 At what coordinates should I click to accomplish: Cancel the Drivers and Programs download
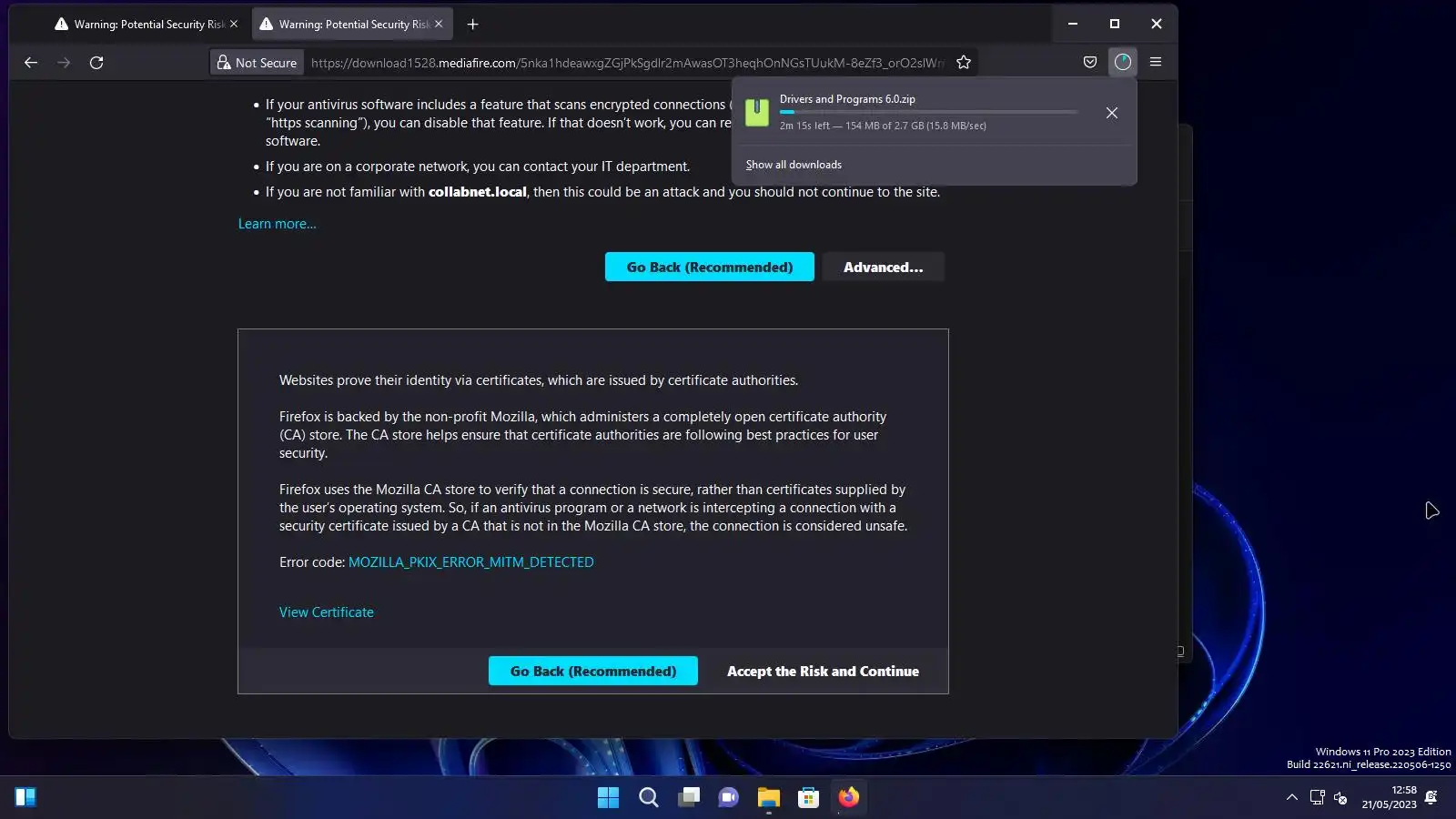[x=1112, y=113]
